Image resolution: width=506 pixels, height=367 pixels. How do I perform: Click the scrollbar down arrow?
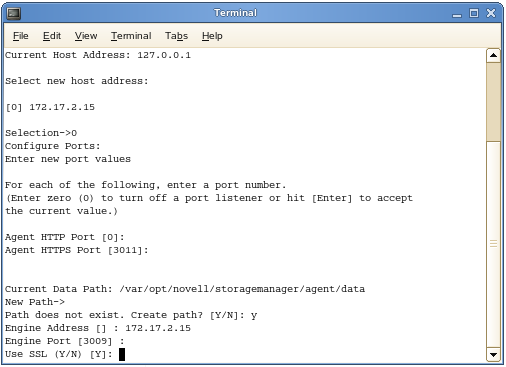[x=493, y=354]
